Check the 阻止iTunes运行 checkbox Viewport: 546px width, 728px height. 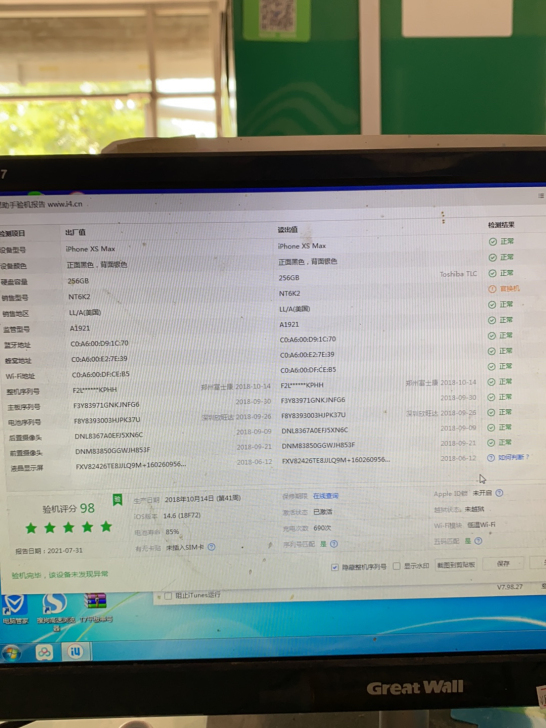168,596
